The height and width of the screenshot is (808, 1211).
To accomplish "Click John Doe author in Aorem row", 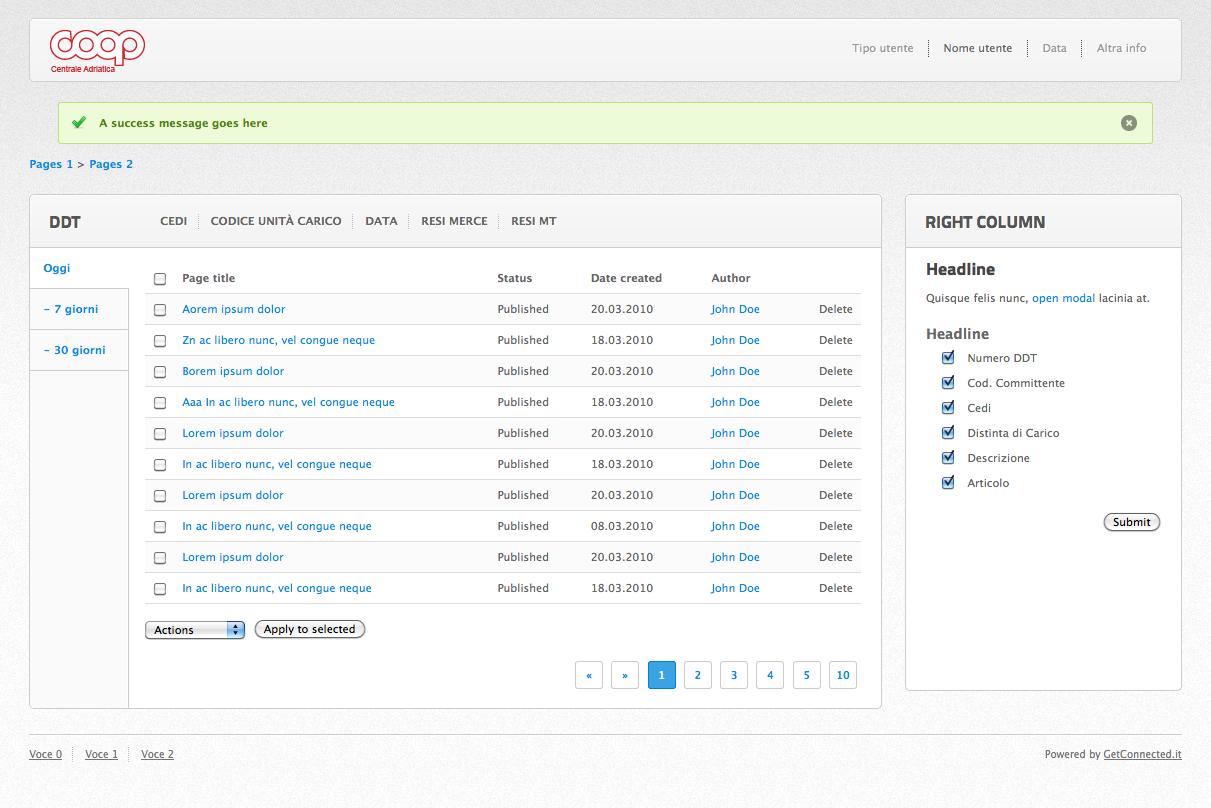I will tap(735, 310).
